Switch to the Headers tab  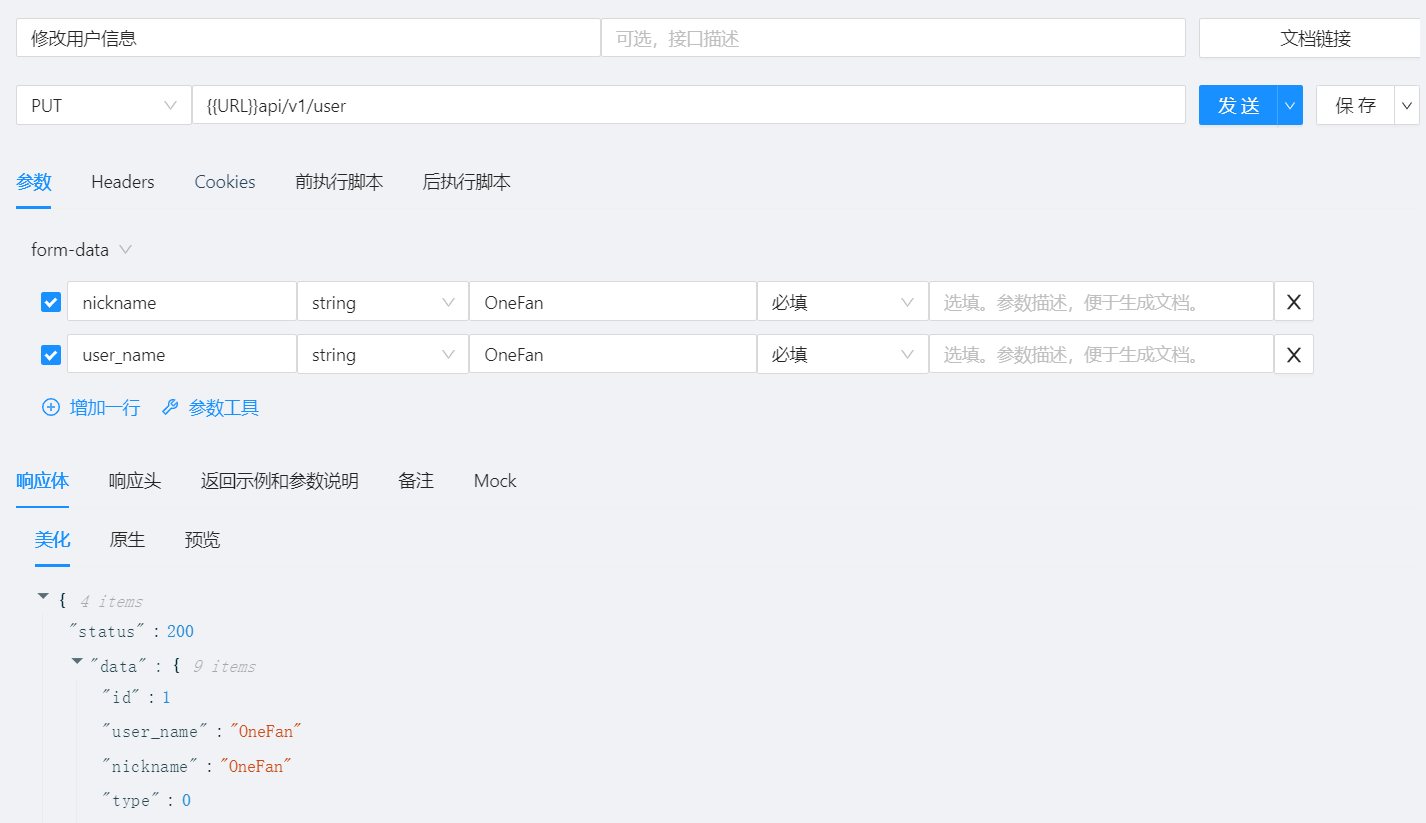pos(122,181)
